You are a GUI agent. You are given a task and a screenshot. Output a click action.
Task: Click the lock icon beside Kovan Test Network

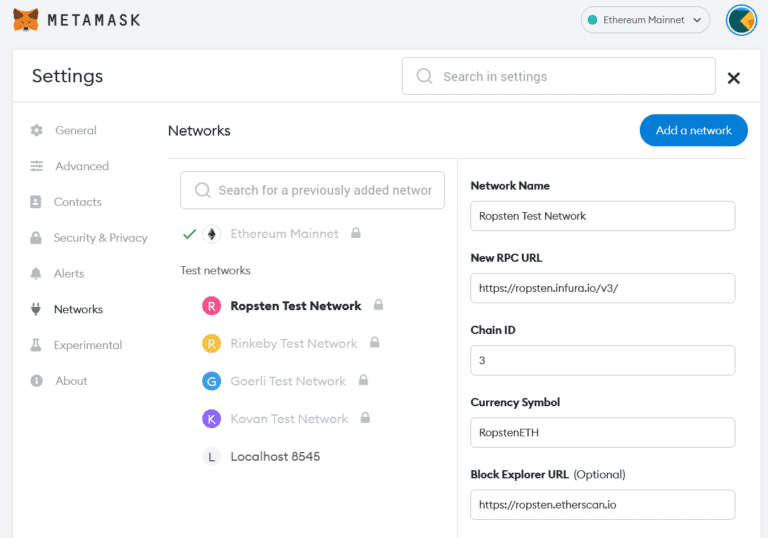[365, 418]
